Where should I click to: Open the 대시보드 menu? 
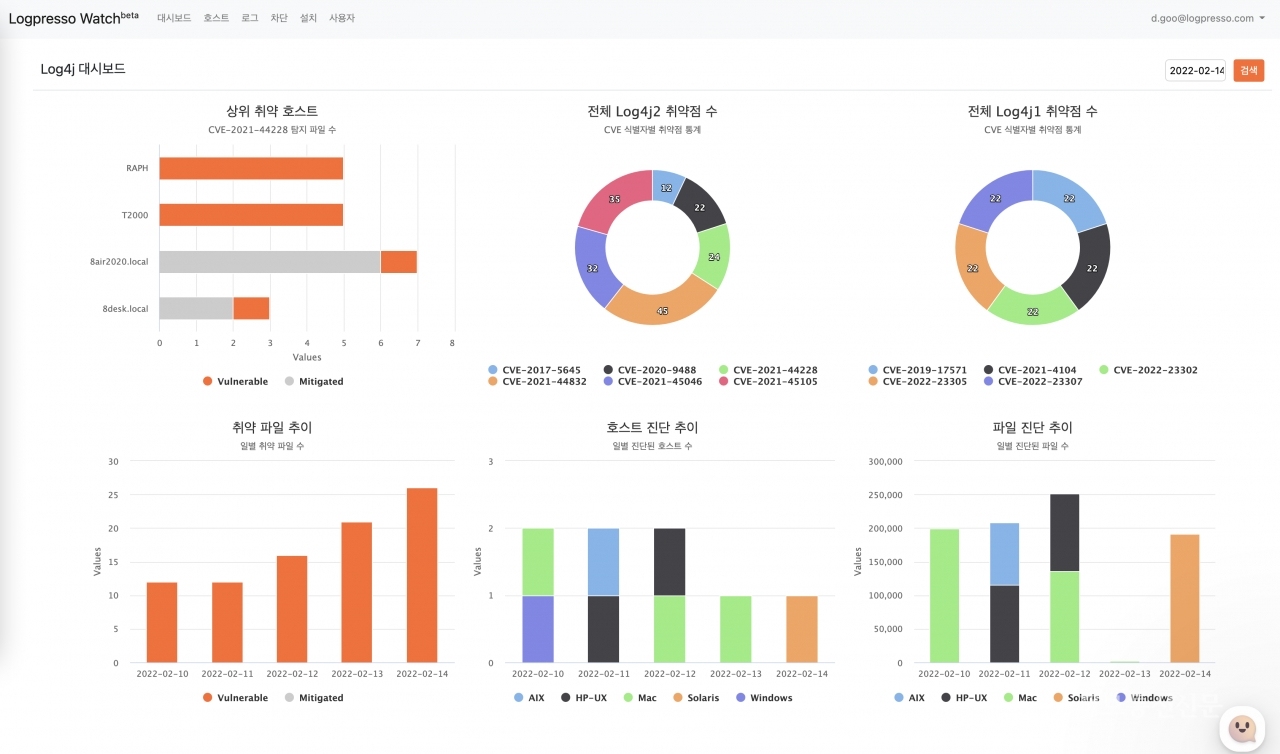174,18
